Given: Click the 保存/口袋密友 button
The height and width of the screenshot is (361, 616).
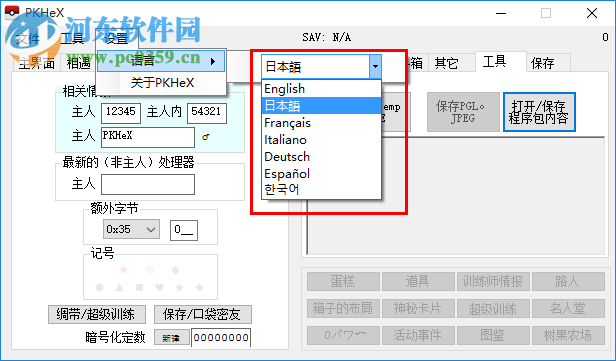Looking at the screenshot, I should tap(202, 314).
